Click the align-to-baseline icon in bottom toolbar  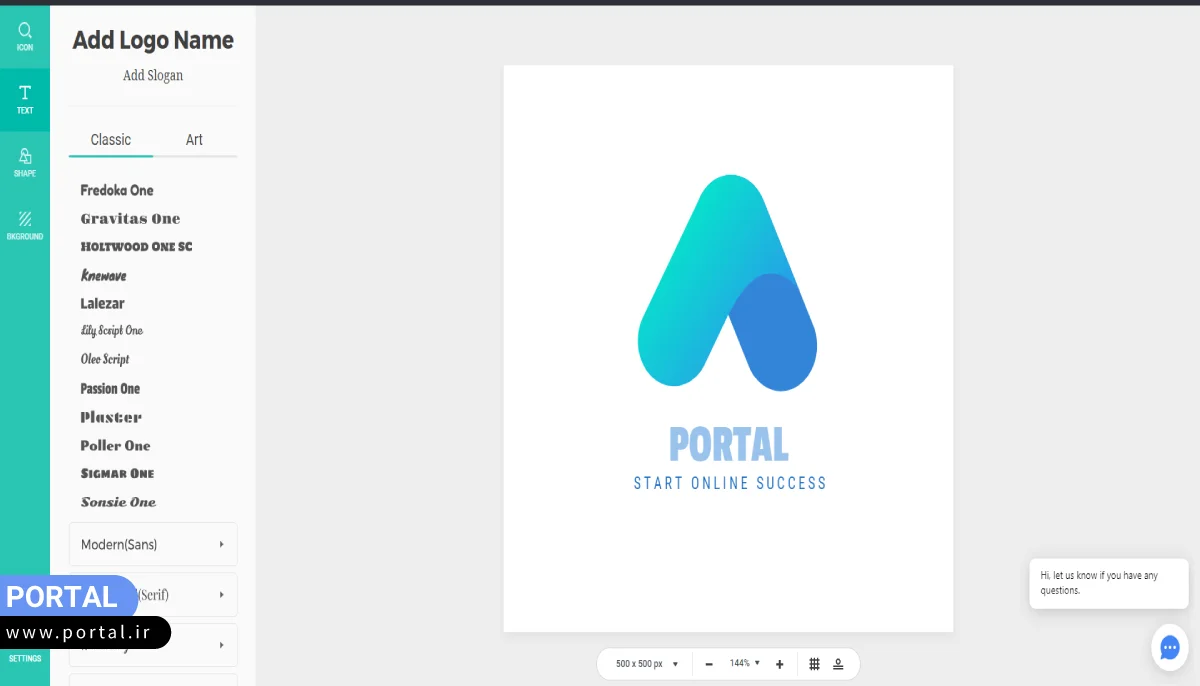tap(838, 664)
